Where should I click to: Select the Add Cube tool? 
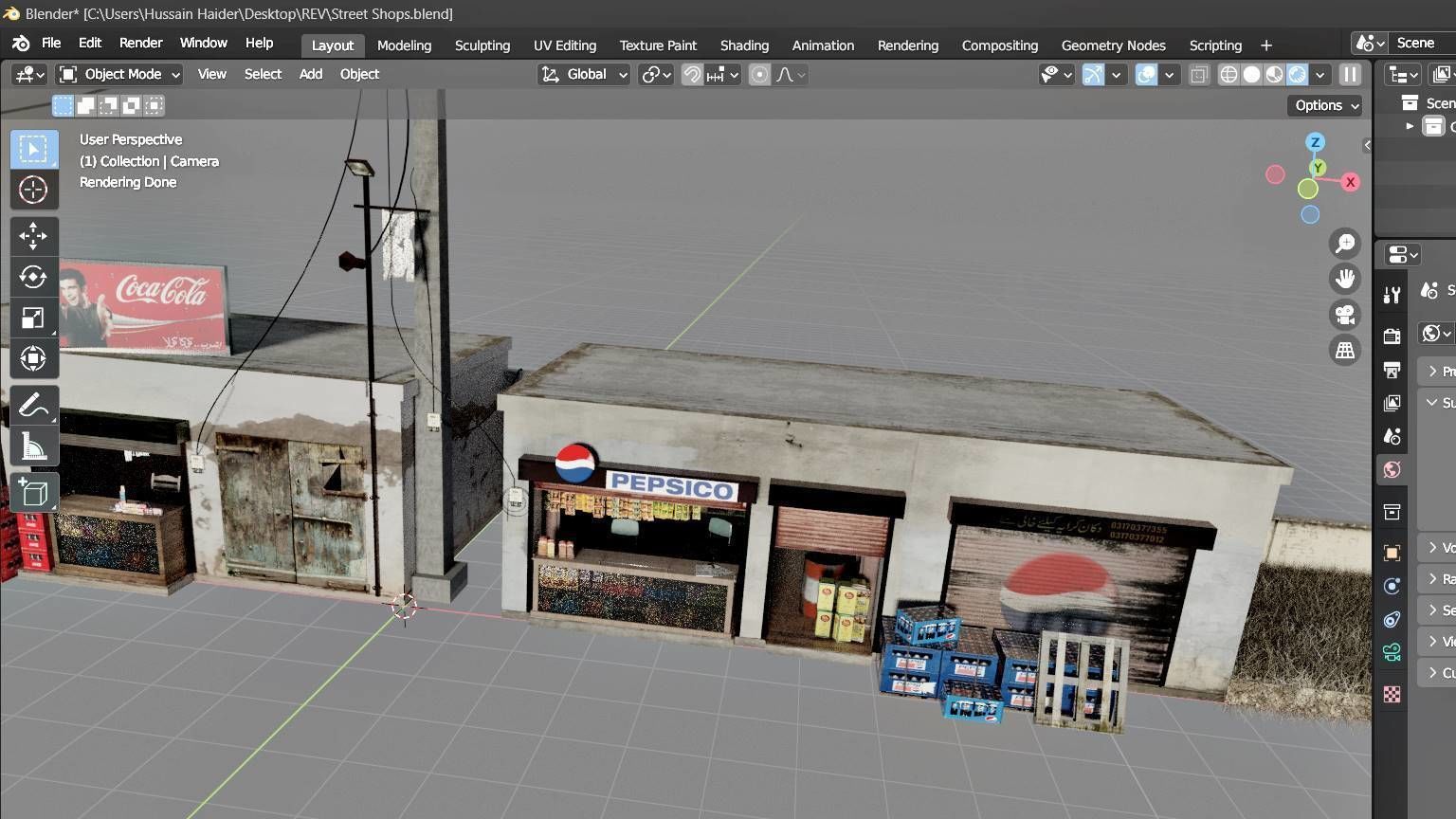(x=34, y=493)
